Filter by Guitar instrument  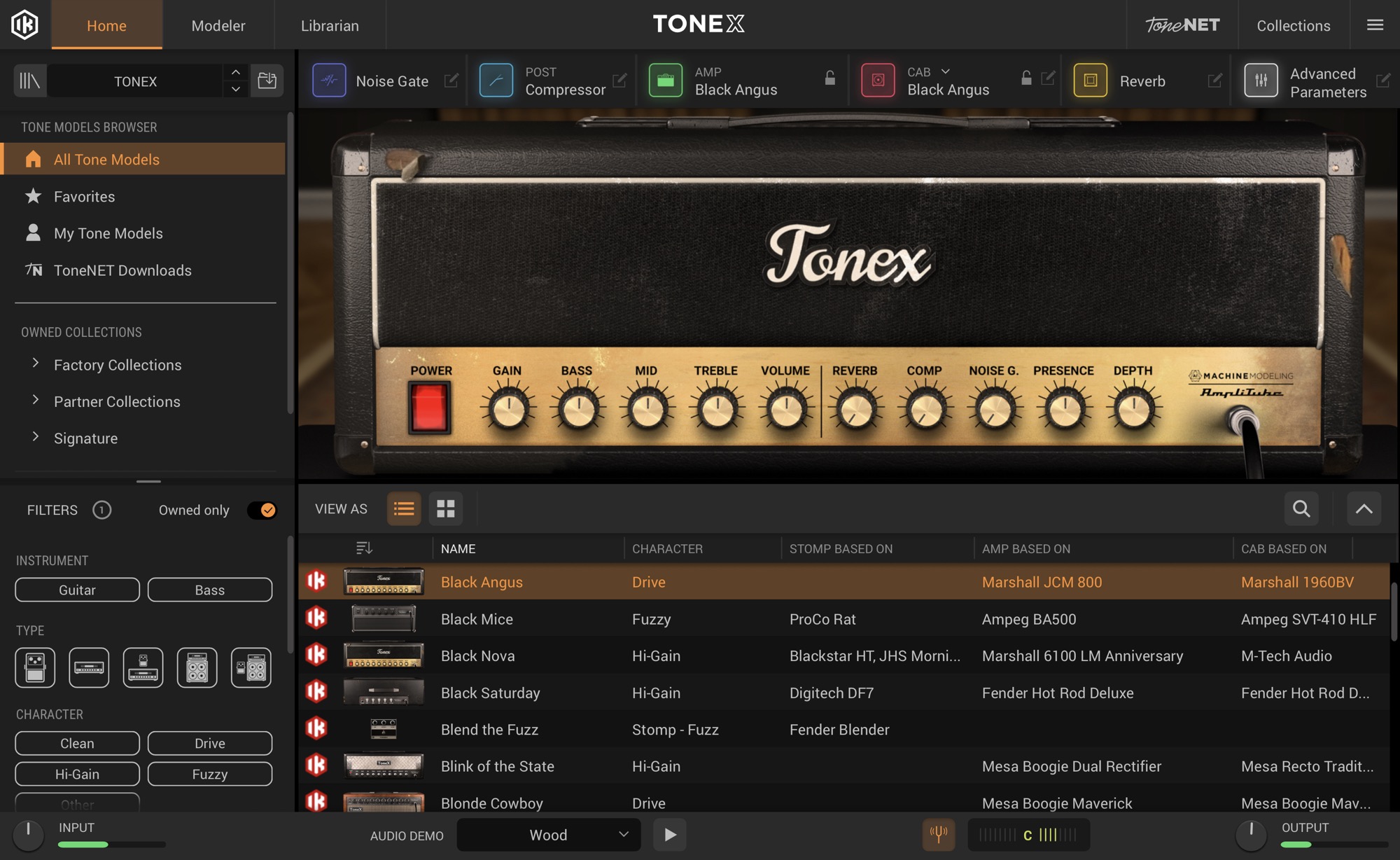(x=77, y=590)
